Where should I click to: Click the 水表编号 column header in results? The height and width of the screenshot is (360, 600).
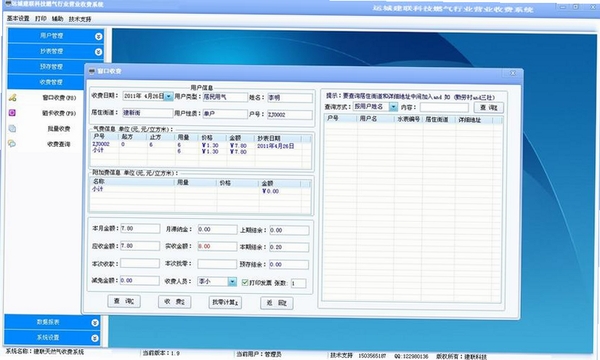pyautogui.click(x=408, y=119)
